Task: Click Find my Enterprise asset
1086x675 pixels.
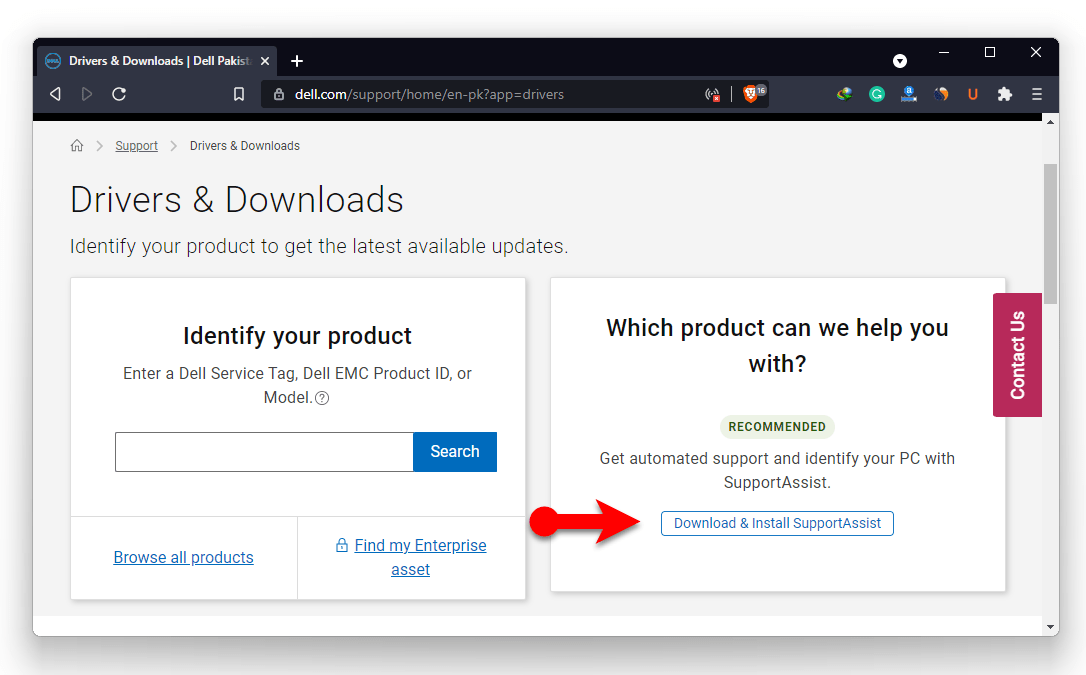Action: pyautogui.click(x=418, y=545)
